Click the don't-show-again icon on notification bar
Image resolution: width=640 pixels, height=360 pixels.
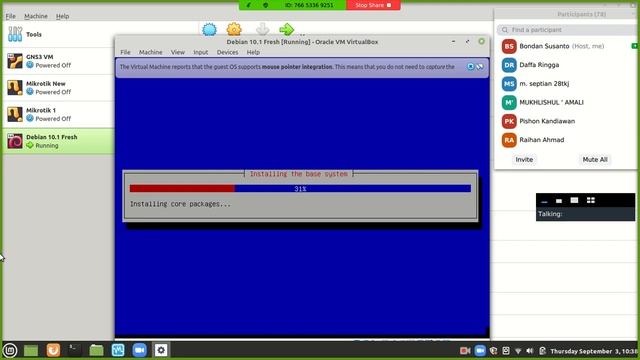pos(480,67)
